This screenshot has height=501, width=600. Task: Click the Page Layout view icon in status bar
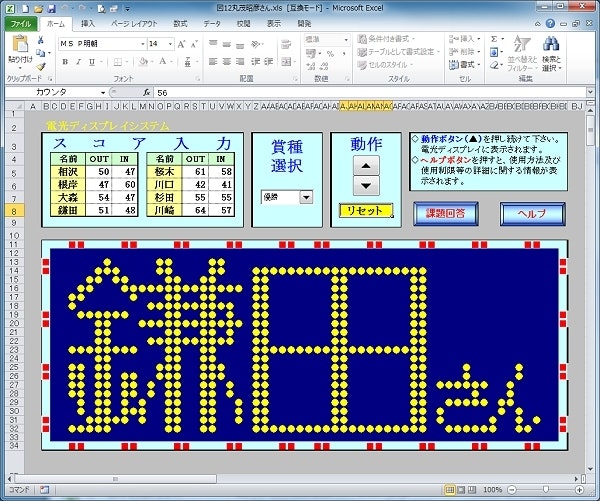(x=461, y=490)
